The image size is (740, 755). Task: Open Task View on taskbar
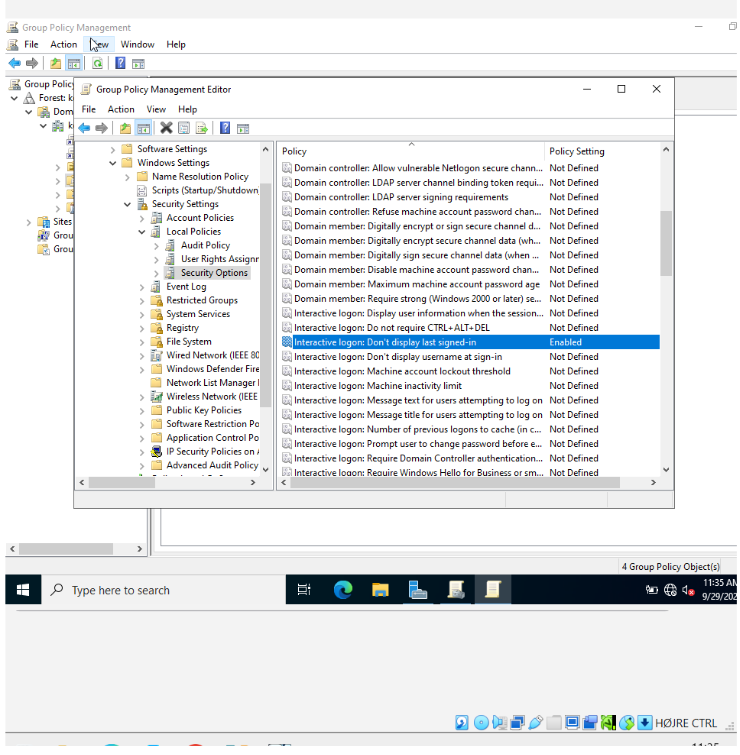304,590
